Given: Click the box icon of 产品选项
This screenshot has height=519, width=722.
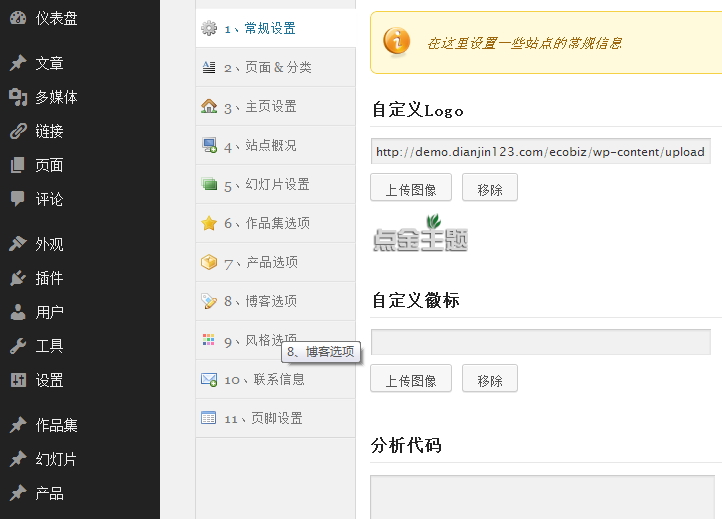Looking at the screenshot, I should pos(209,262).
